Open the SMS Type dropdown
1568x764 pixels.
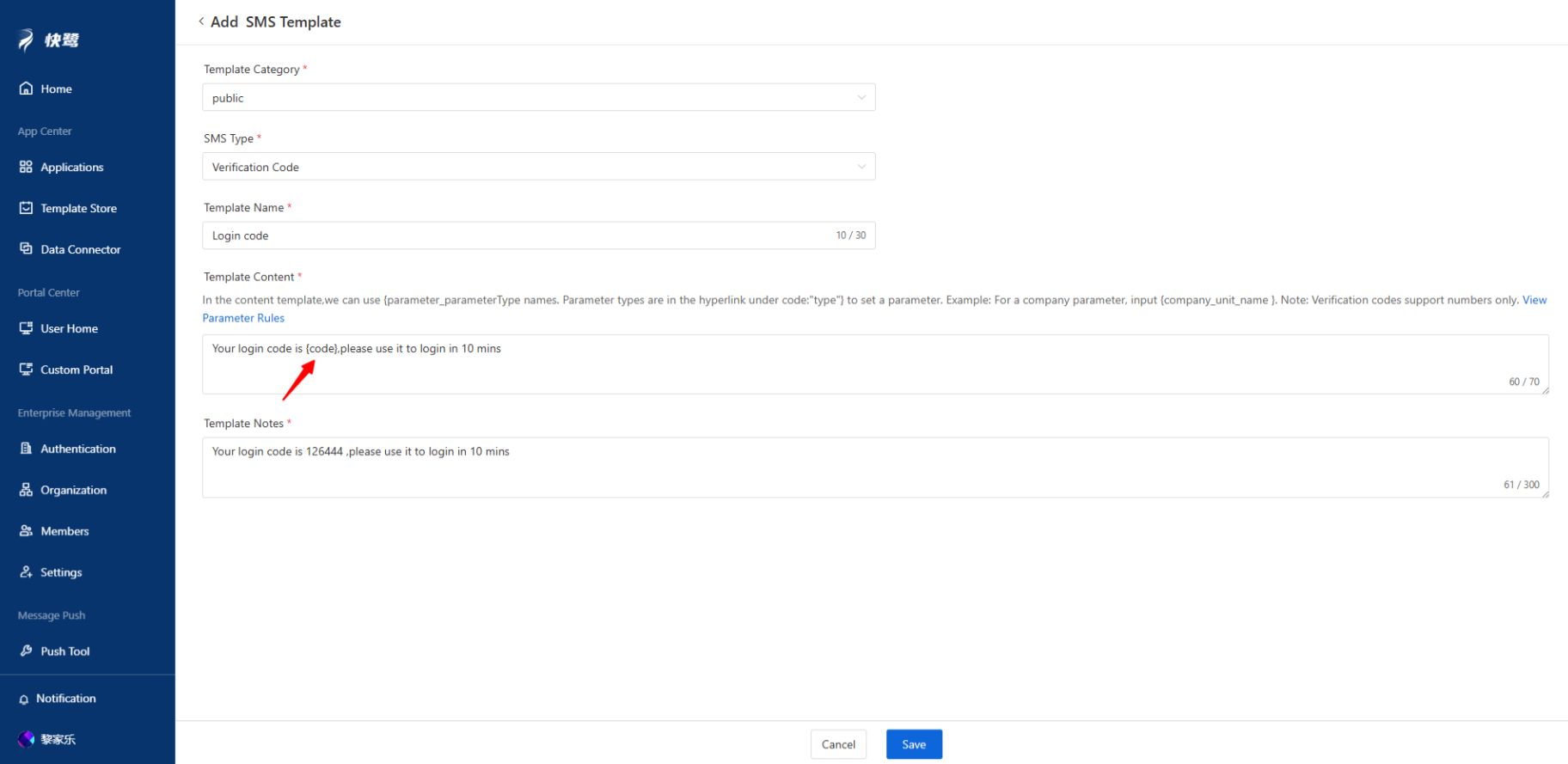pyautogui.click(x=538, y=167)
